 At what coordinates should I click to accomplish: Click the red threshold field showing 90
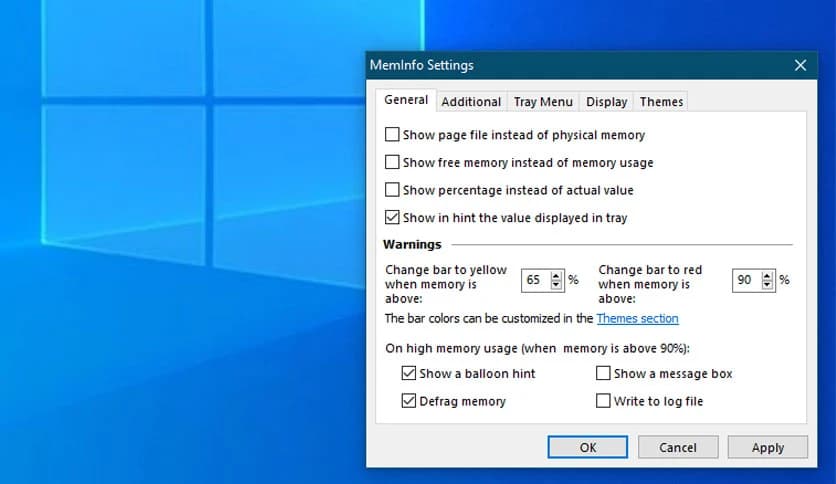746,280
